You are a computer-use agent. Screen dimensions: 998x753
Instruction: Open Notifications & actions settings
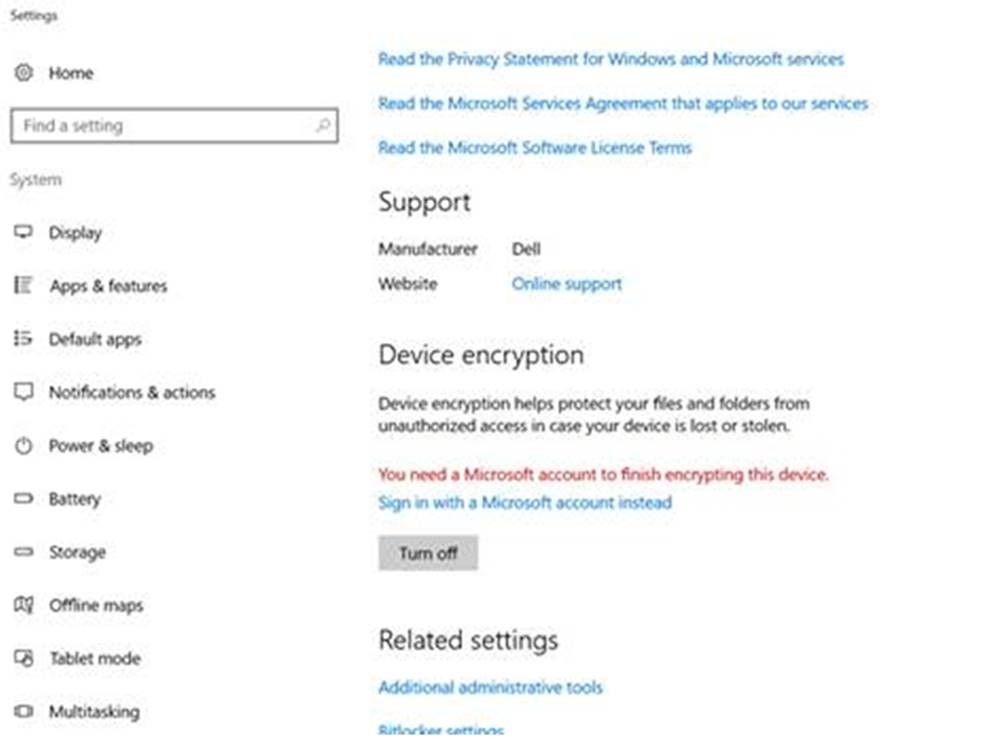[130, 392]
